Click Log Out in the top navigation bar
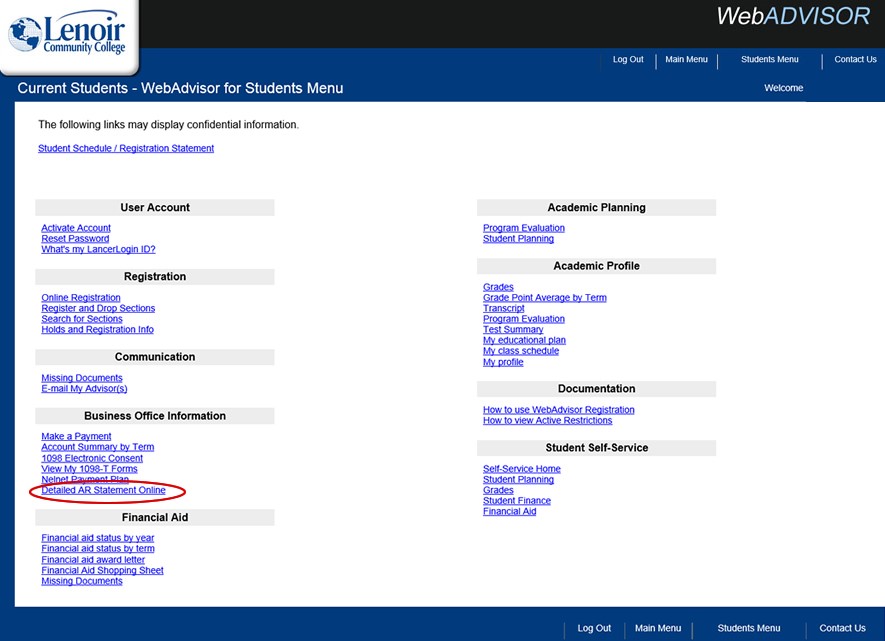This screenshot has height=641, width=885. tap(628, 60)
